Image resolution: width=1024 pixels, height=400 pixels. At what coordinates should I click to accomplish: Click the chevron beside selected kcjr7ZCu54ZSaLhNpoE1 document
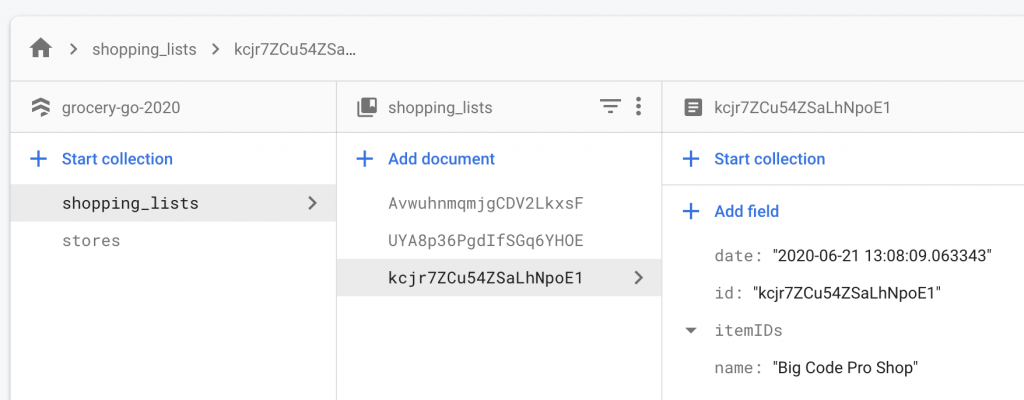639,278
